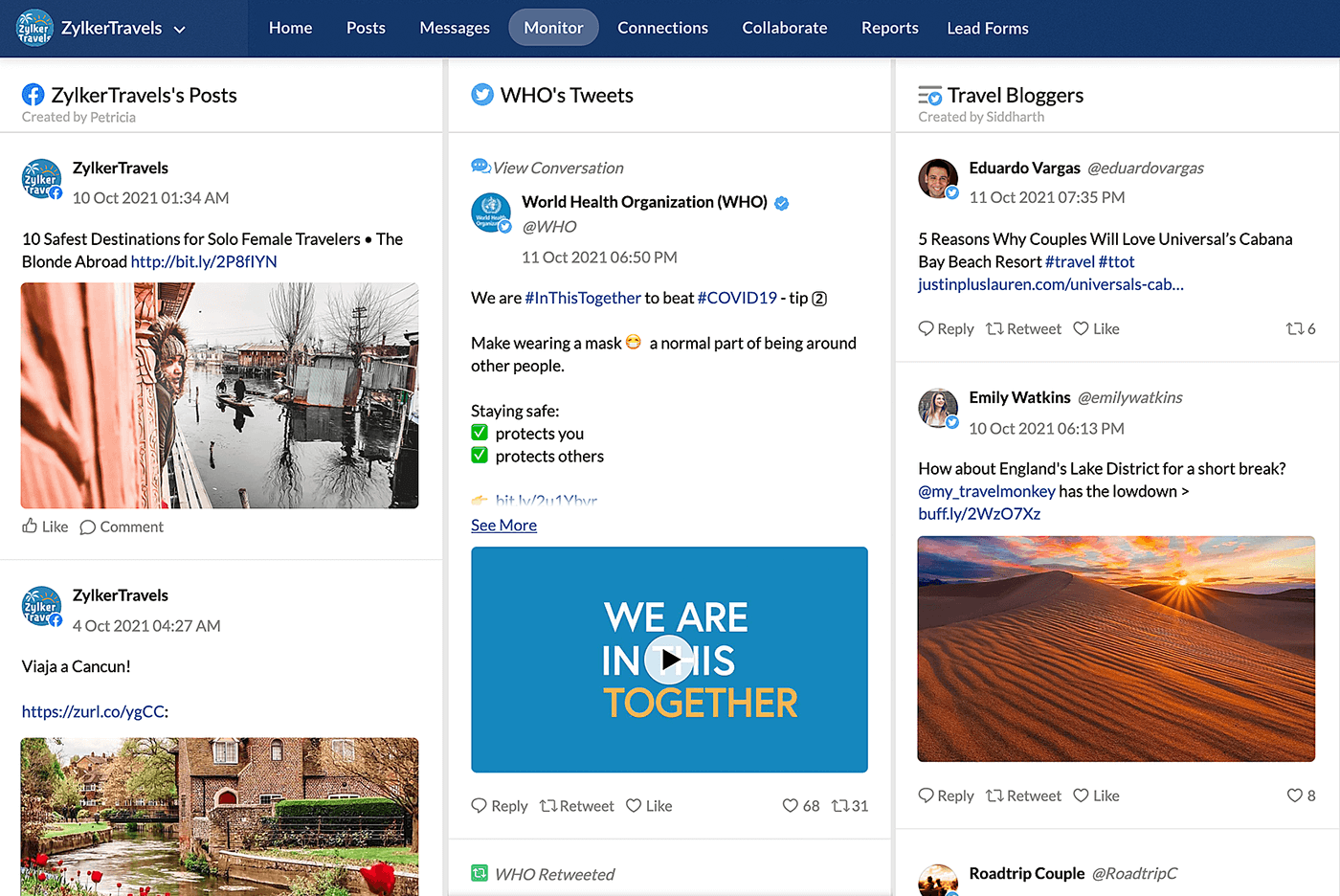The image size is (1340, 896).
Task: Open the Collaborate tab
Action: 785,28
